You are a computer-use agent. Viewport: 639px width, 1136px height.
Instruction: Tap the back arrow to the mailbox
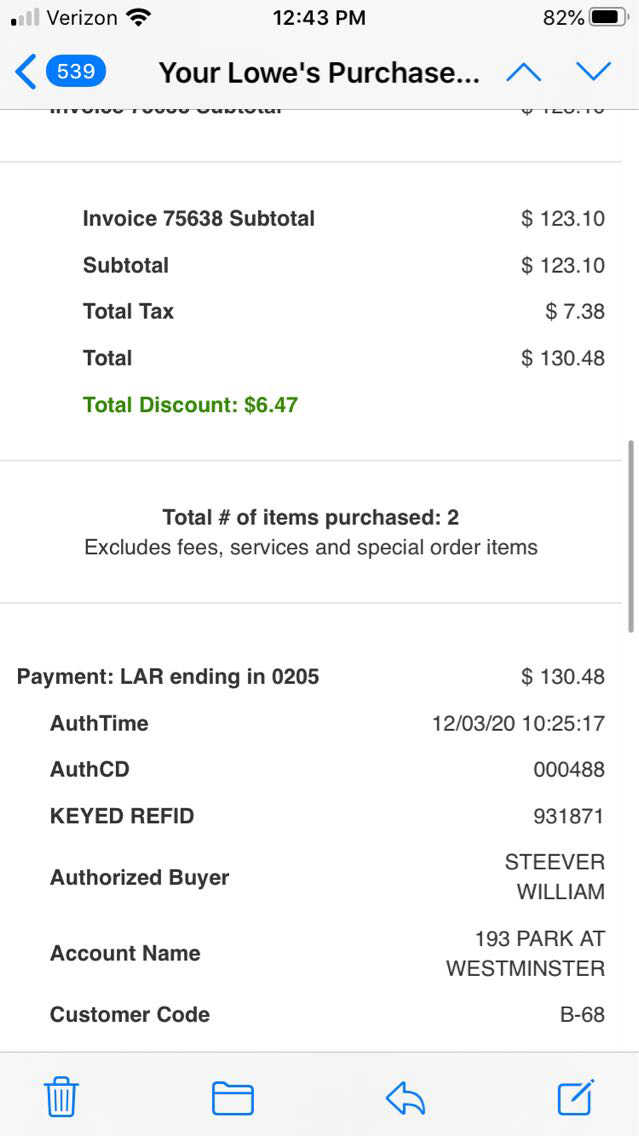coord(26,72)
